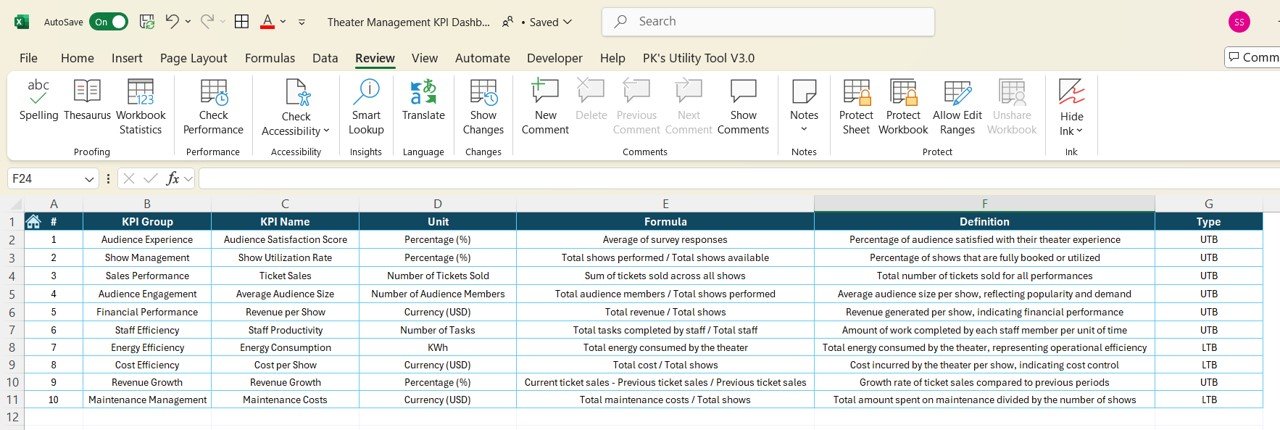Click the Font Color icon
This screenshot has height=430, width=1280.
(x=267, y=21)
